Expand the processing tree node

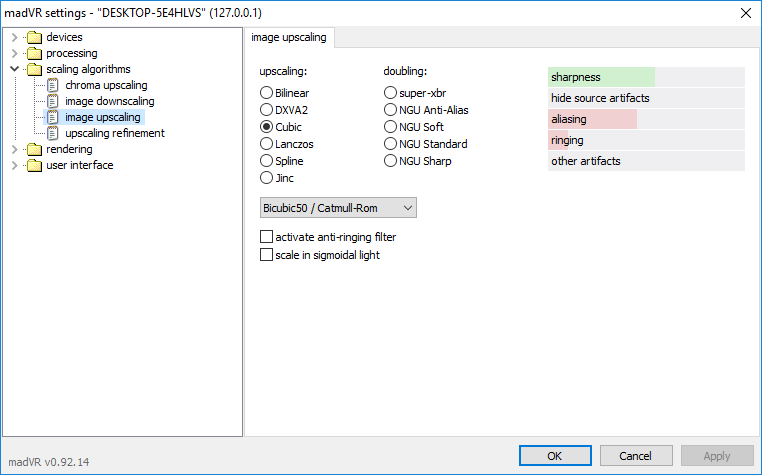[x=15, y=53]
